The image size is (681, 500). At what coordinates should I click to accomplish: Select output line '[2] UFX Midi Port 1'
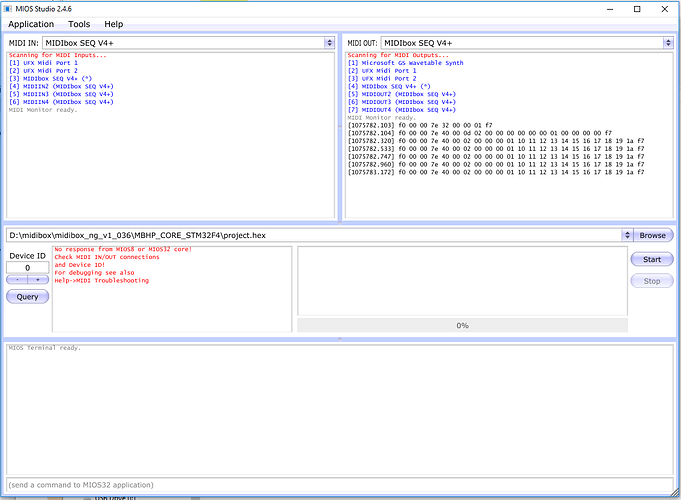click(382, 71)
